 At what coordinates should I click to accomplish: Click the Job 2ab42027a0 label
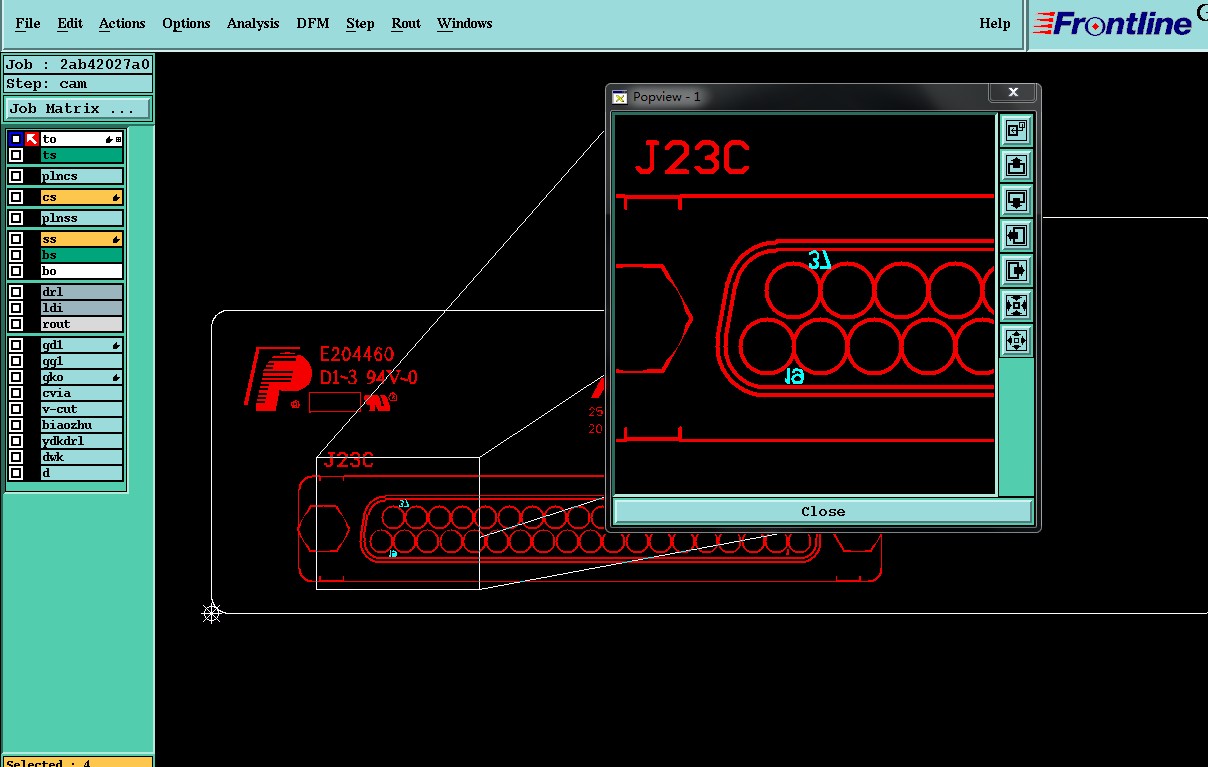coord(78,64)
